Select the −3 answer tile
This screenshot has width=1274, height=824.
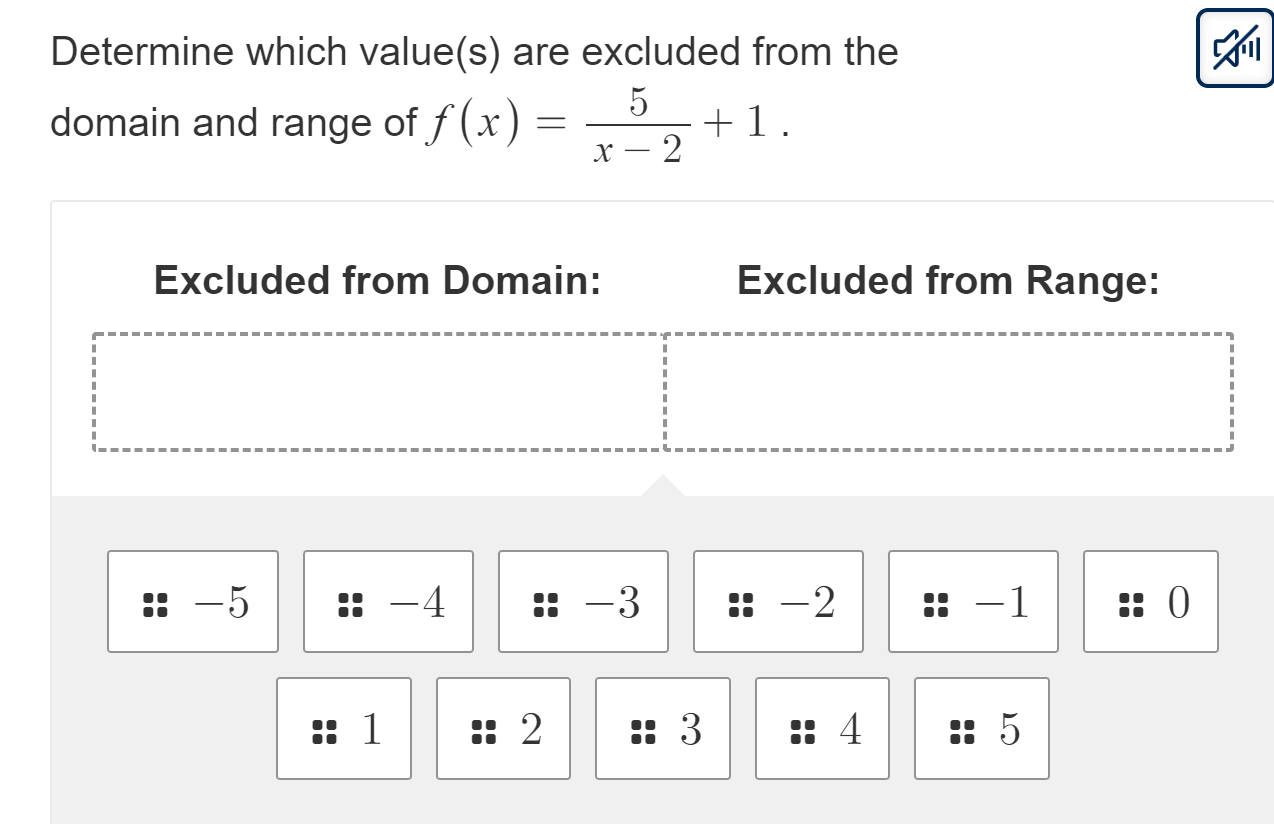pyautogui.click(x=582, y=602)
